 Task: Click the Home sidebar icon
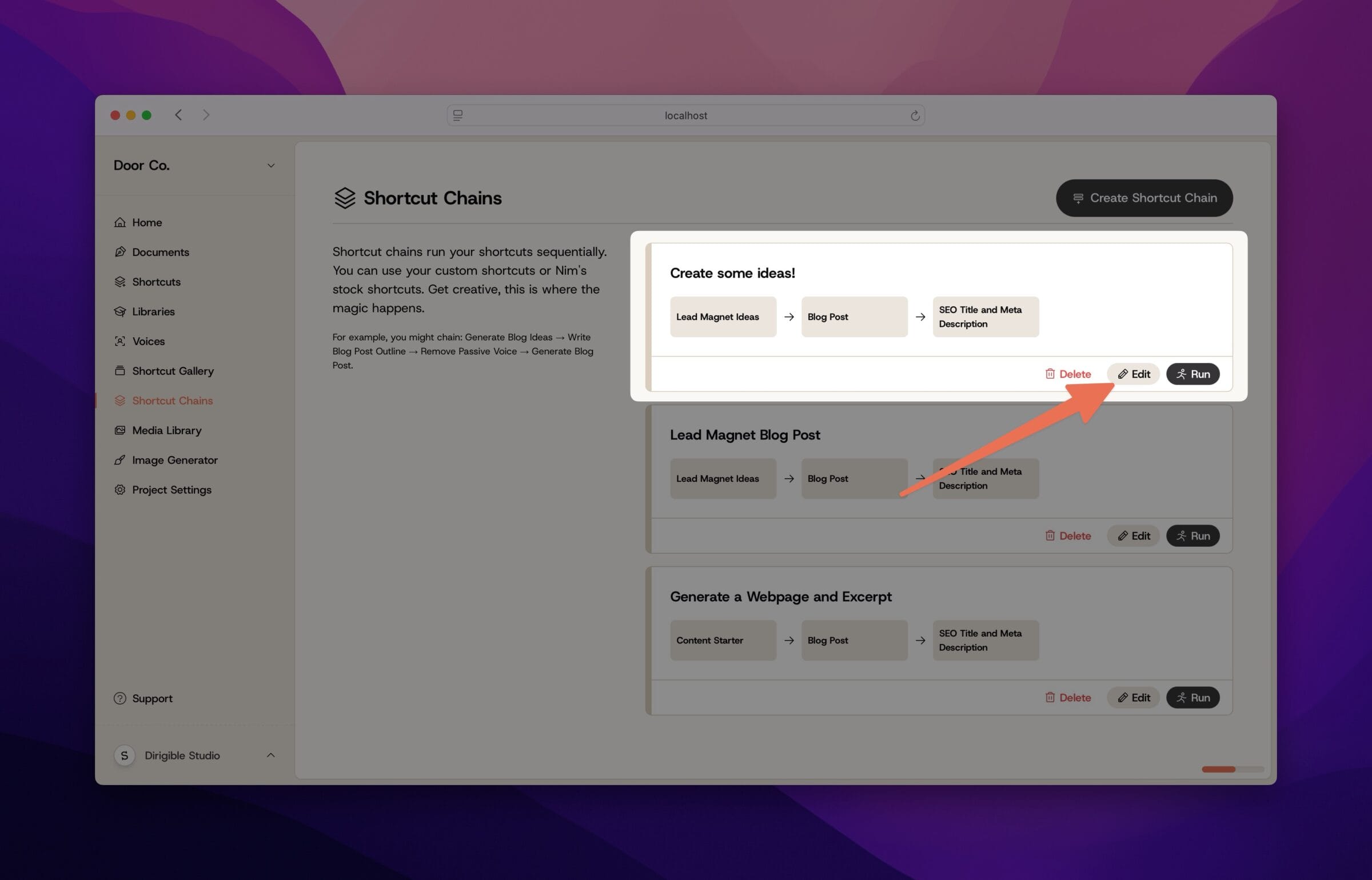pyautogui.click(x=119, y=222)
